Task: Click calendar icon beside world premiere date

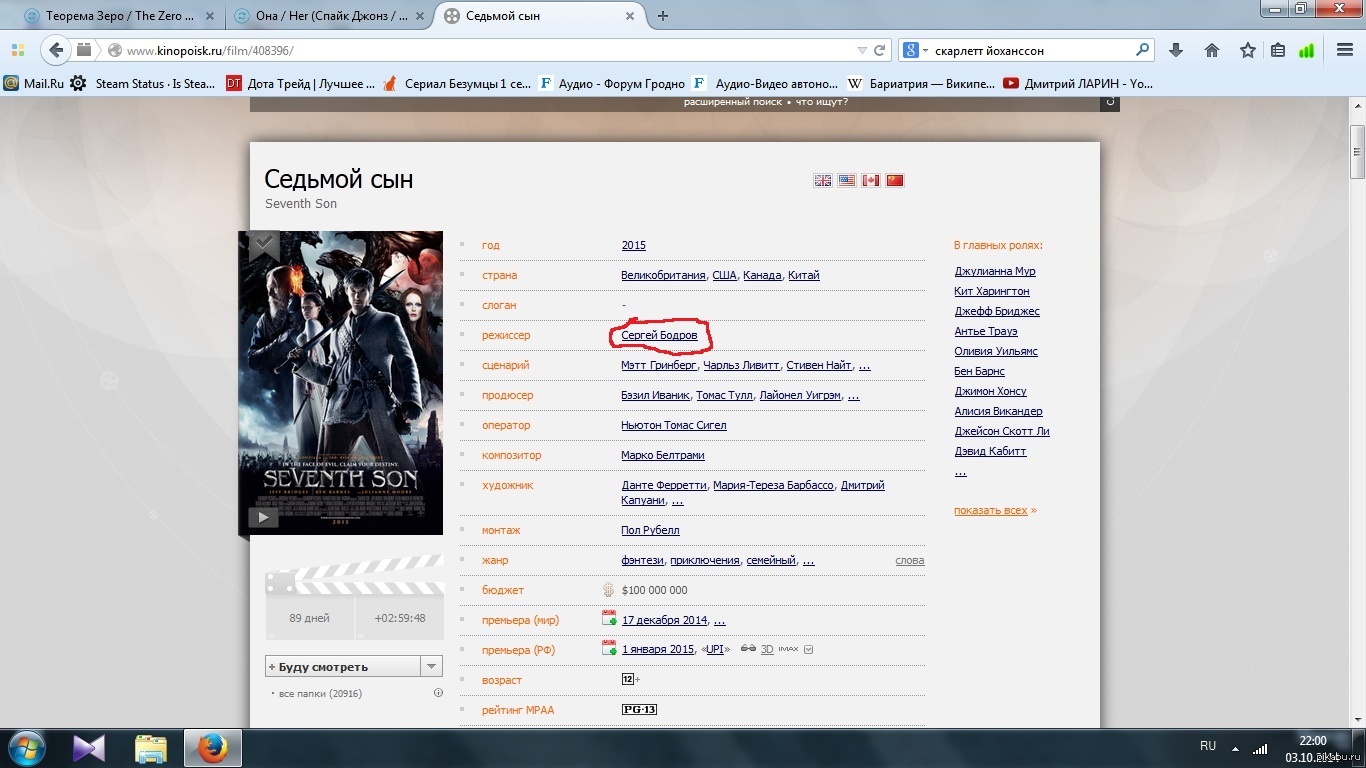Action: tap(609, 619)
